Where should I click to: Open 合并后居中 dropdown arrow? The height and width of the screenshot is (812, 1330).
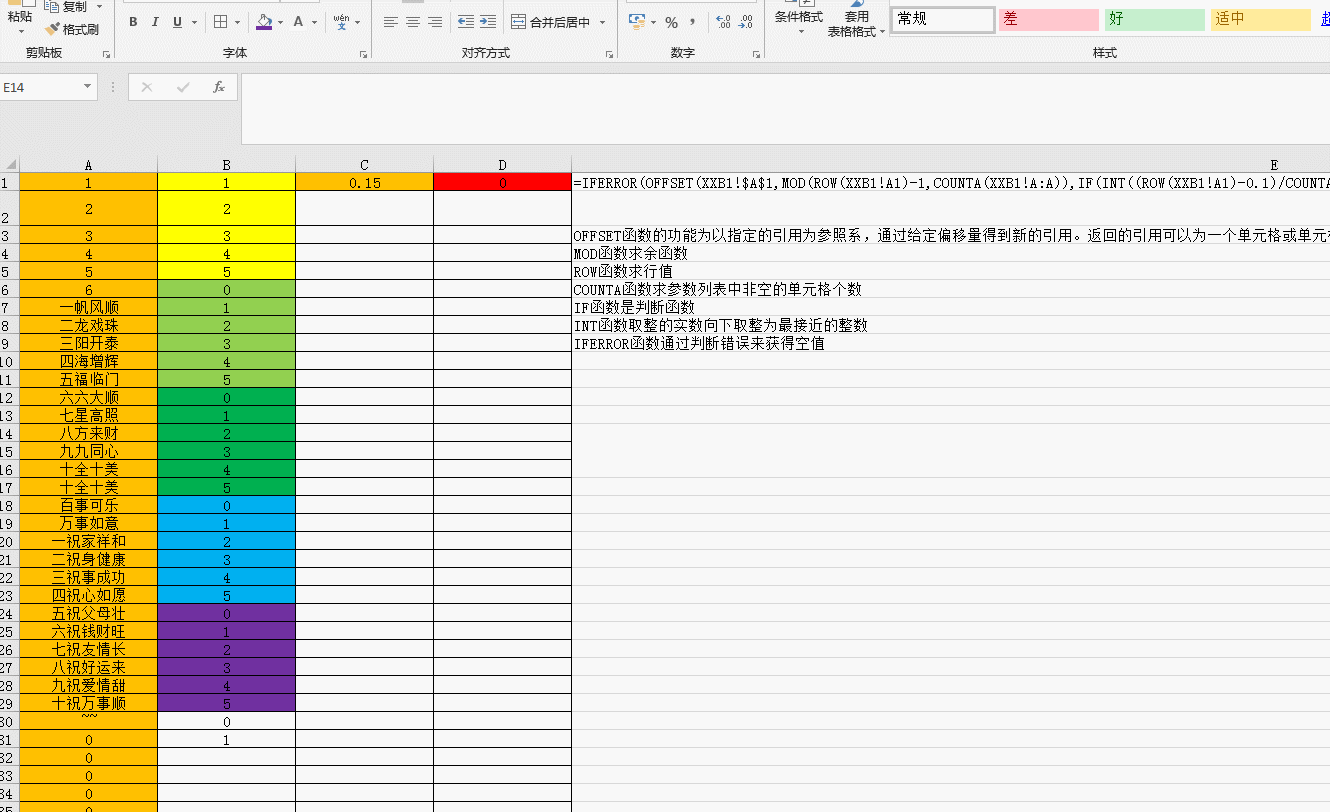click(x=604, y=22)
